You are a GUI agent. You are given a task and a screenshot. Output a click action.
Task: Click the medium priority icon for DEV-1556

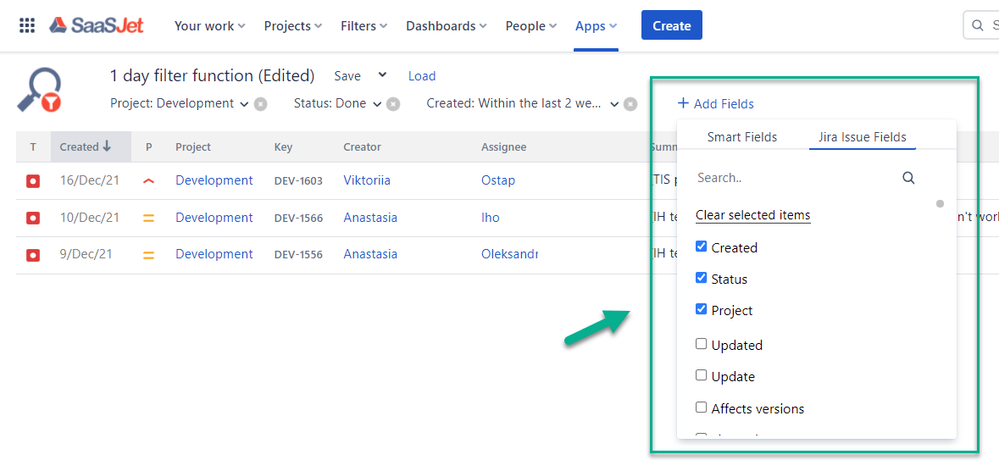click(148, 255)
